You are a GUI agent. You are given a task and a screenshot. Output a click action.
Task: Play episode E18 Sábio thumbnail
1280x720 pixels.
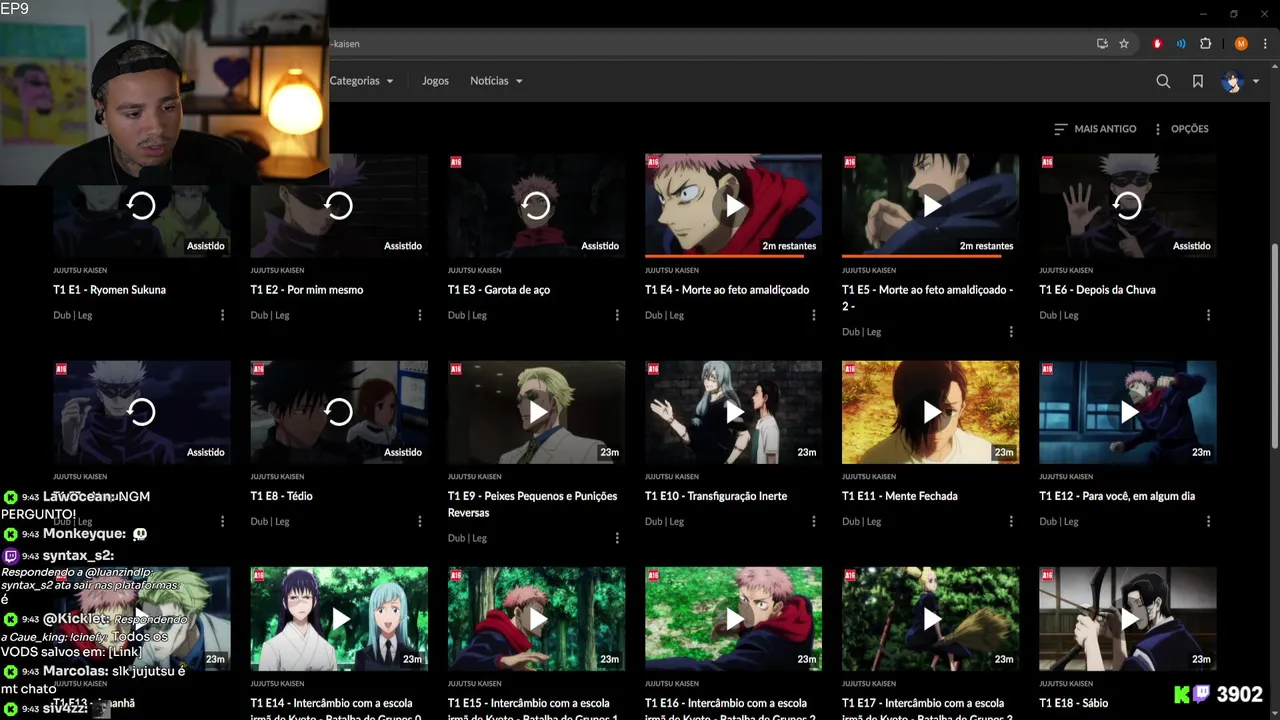pos(1128,619)
